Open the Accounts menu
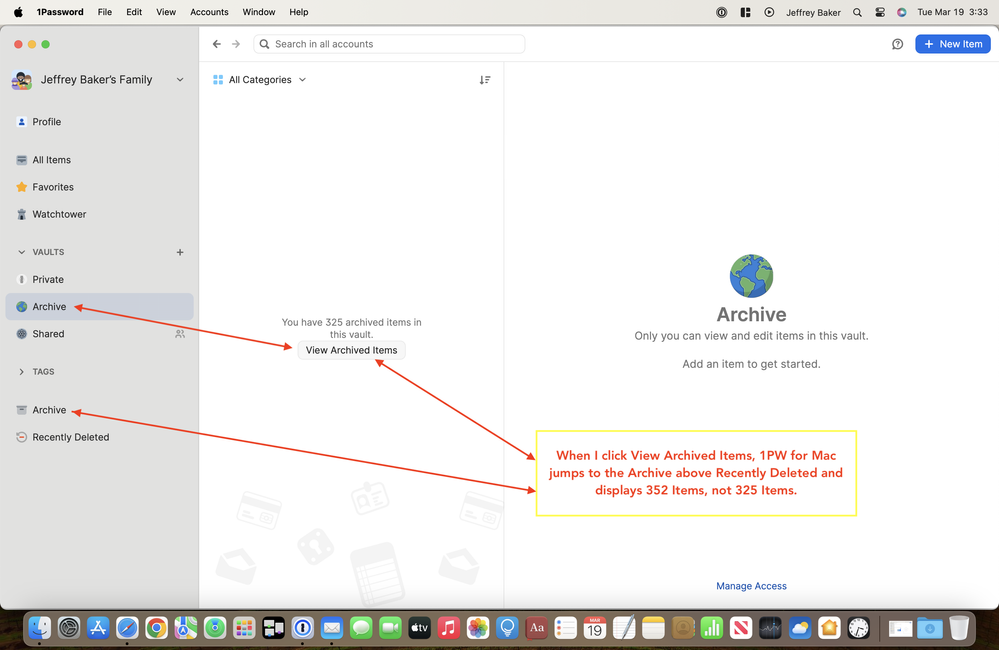 click(x=209, y=12)
